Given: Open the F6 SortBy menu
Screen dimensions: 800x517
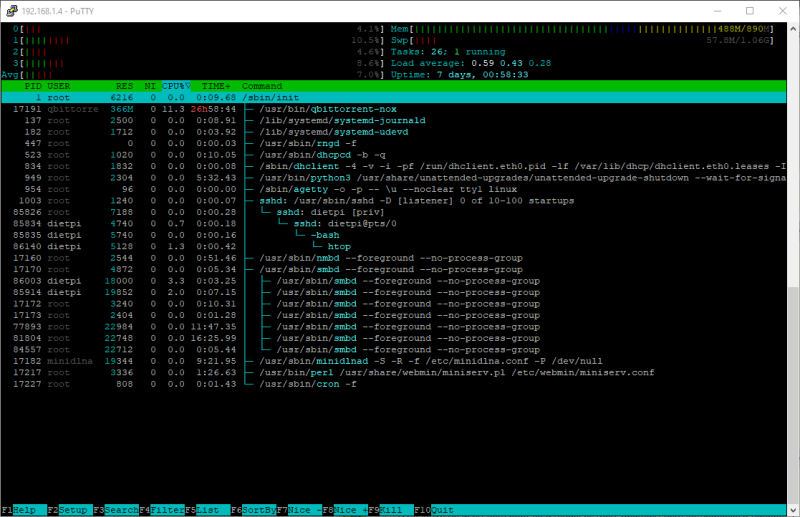Looking at the screenshot, I should (x=254, y=510).
